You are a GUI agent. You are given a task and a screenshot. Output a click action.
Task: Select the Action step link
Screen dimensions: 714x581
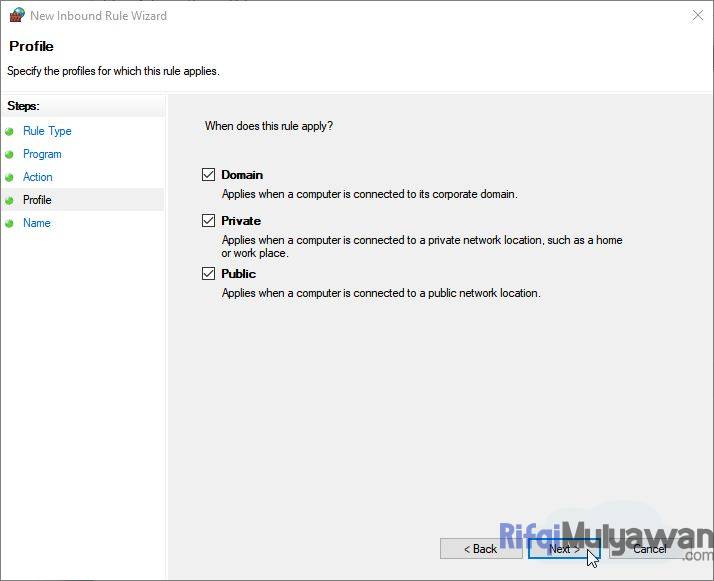coord(38,177)
